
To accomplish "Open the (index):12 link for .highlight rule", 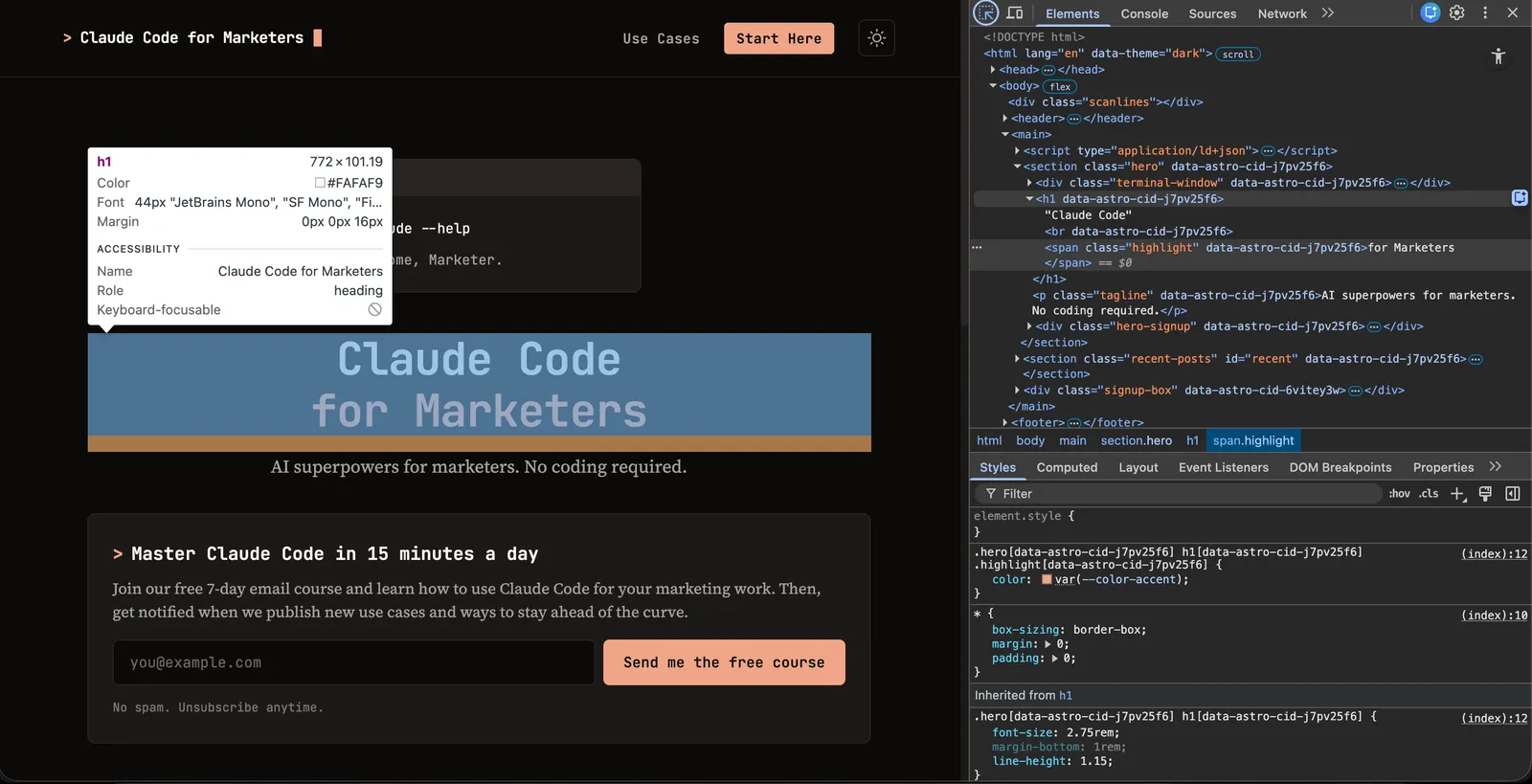I will click(x=1494, y=553).
